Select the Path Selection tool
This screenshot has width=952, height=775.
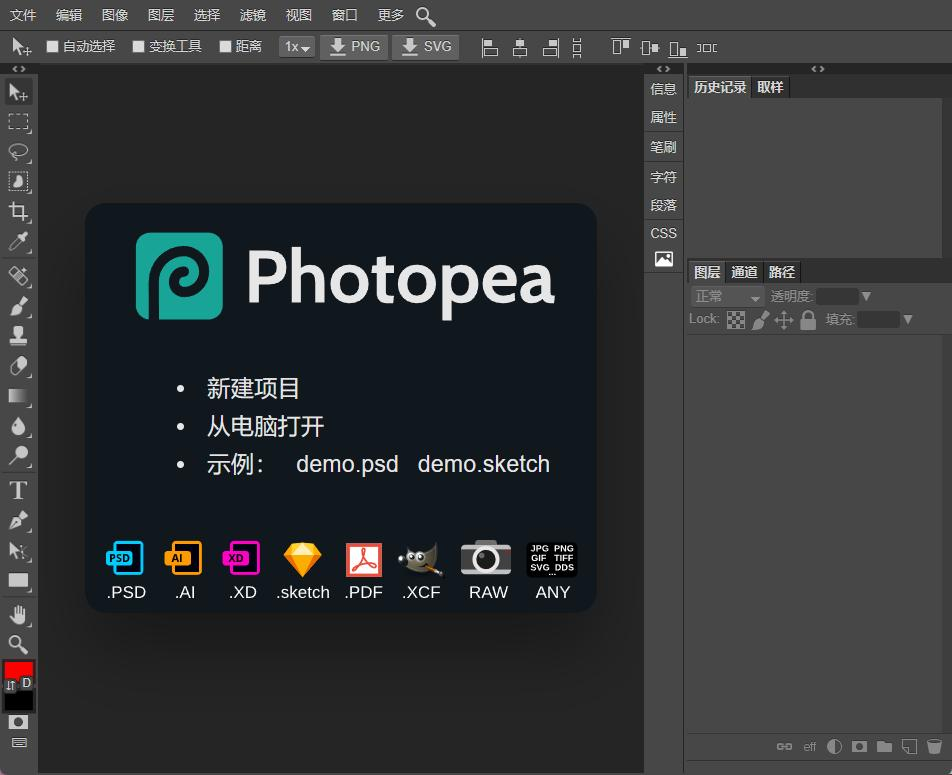(x=18, y=551)
